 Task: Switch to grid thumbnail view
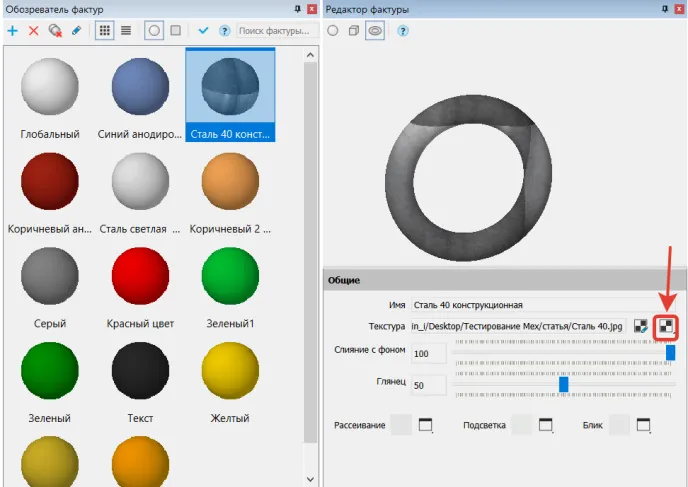104,31
